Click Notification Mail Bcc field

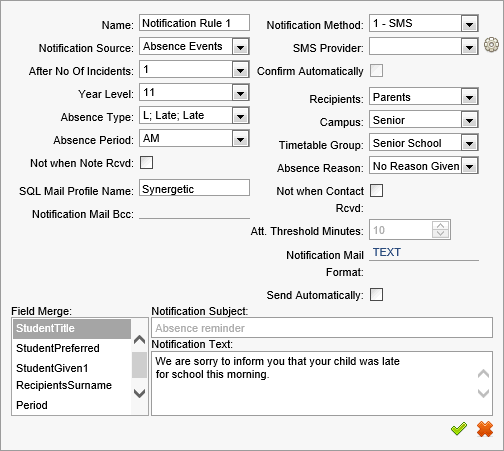point(194,213)
